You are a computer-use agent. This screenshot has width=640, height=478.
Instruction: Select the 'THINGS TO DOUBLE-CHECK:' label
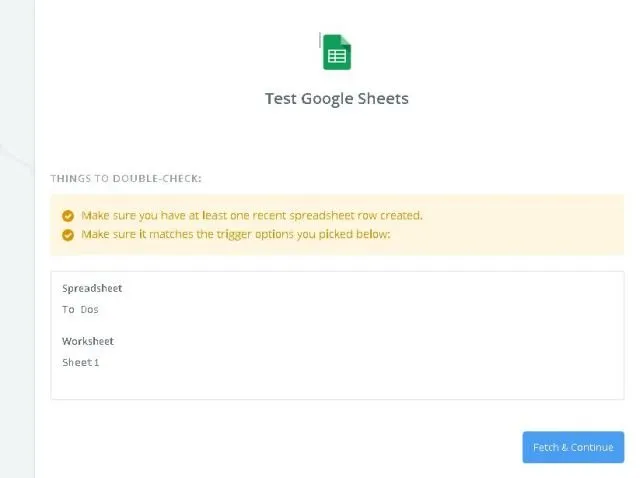coord(126,178)
